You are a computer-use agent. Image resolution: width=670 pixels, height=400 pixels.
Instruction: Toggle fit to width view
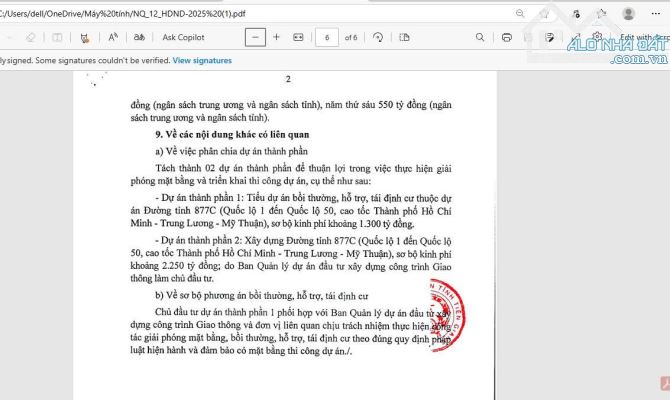pyautogui.click(x=298, y=37)
